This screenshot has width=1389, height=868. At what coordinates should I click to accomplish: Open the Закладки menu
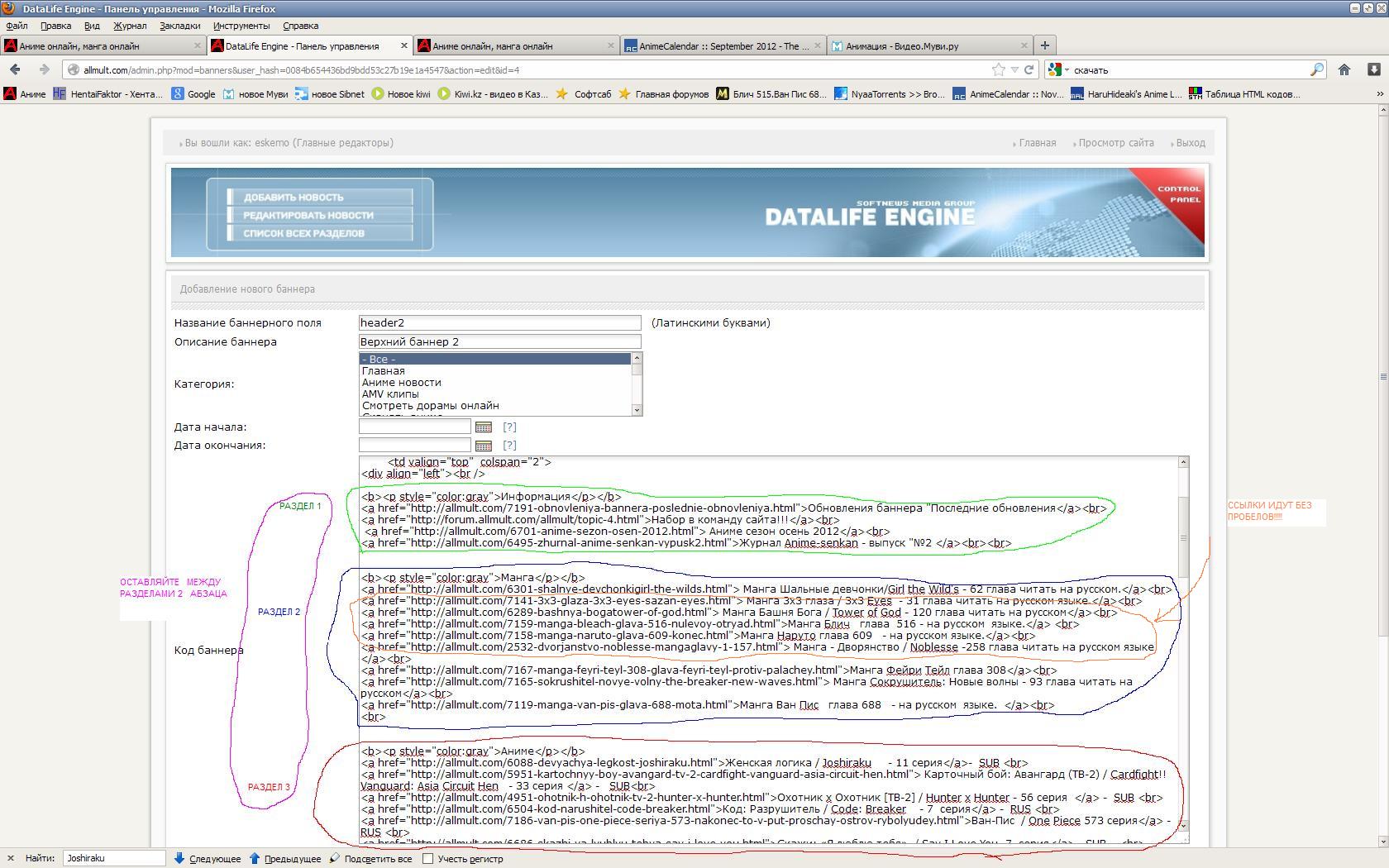point(179,26)
